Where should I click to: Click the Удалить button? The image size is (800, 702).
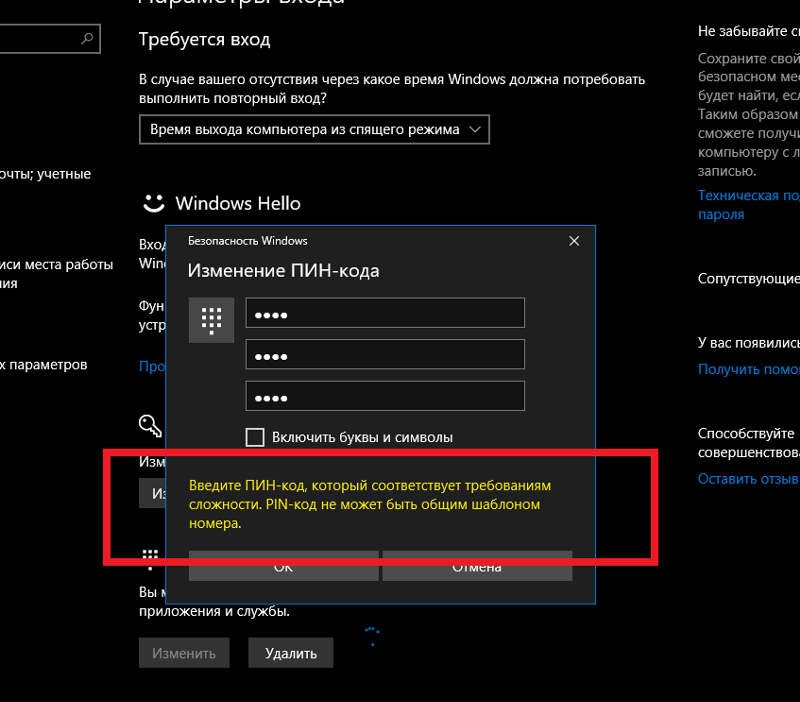pyautogui.click(x=290, y=652)
